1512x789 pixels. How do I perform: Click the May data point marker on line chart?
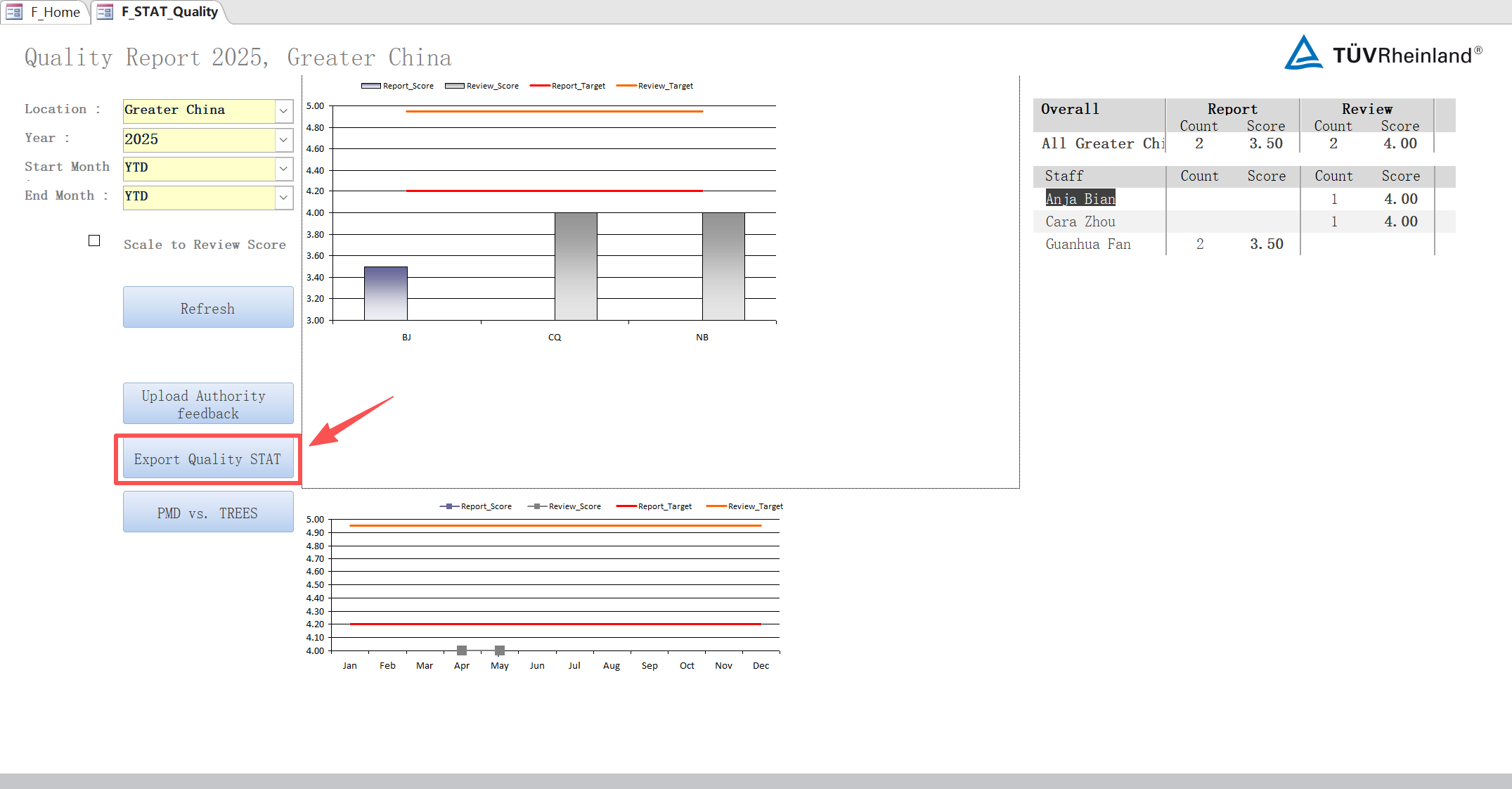500,650
